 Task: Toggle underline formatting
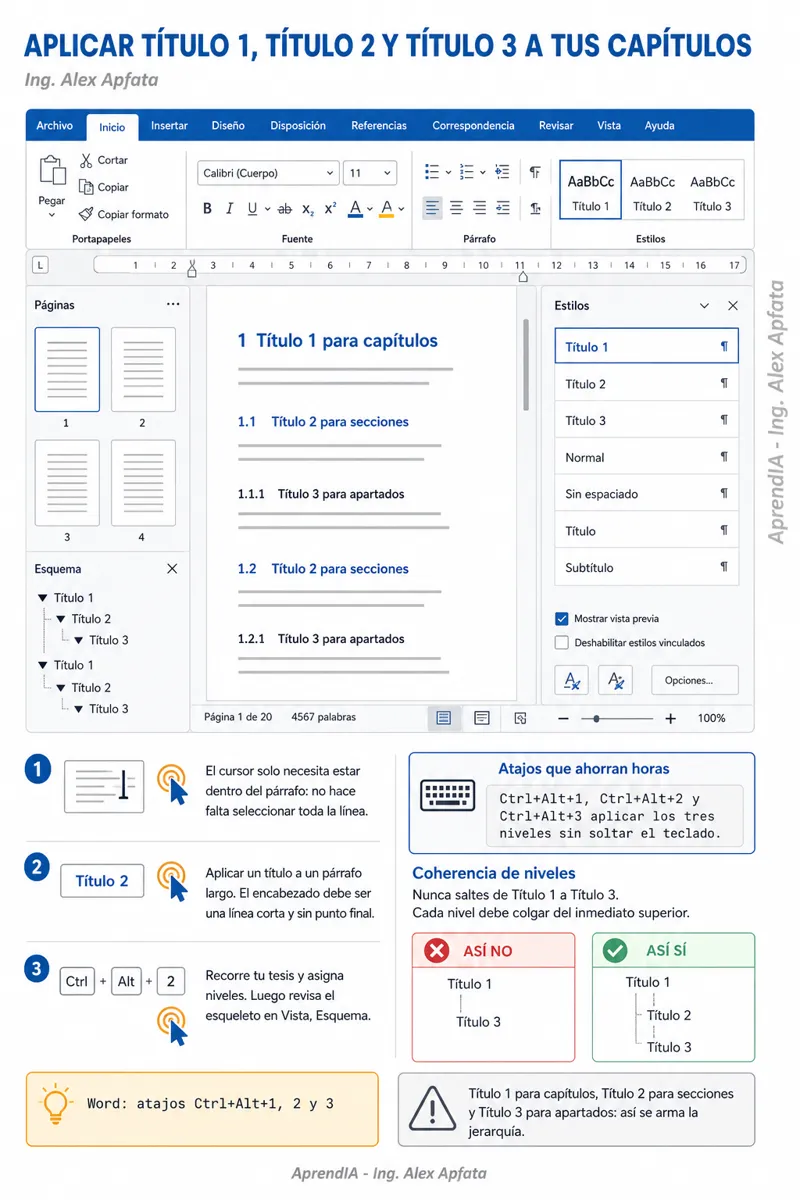[x=252, y=209]
